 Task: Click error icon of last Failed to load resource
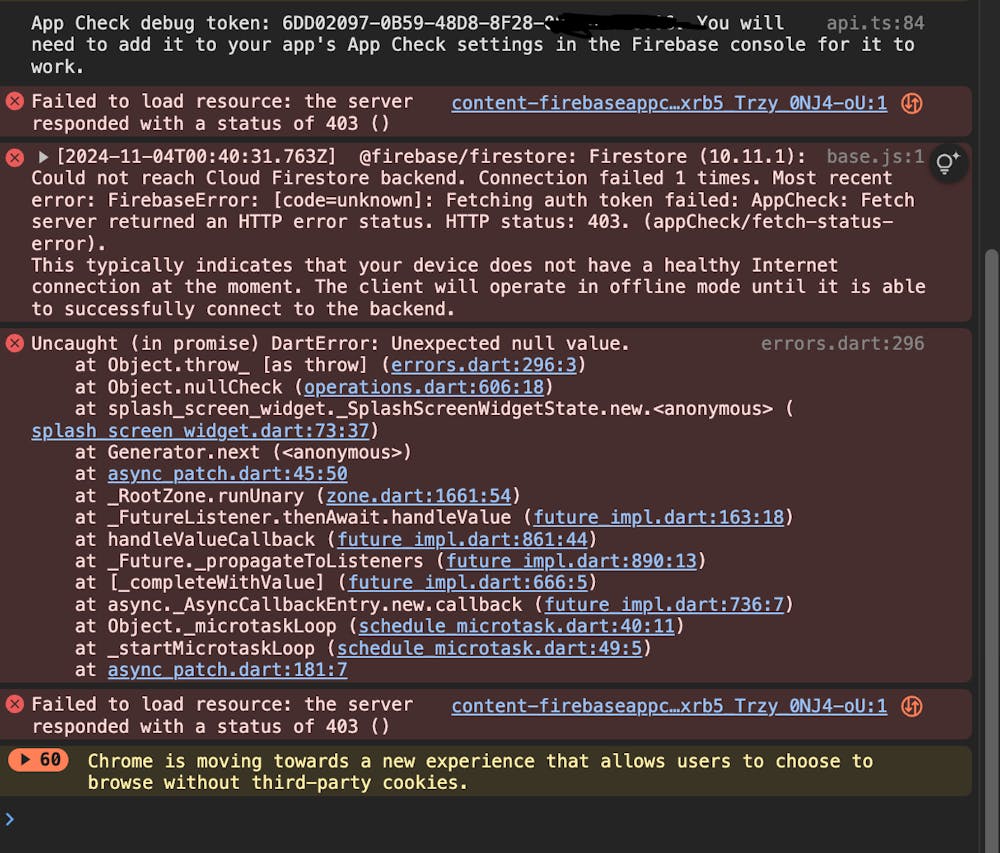click(15, 704)
